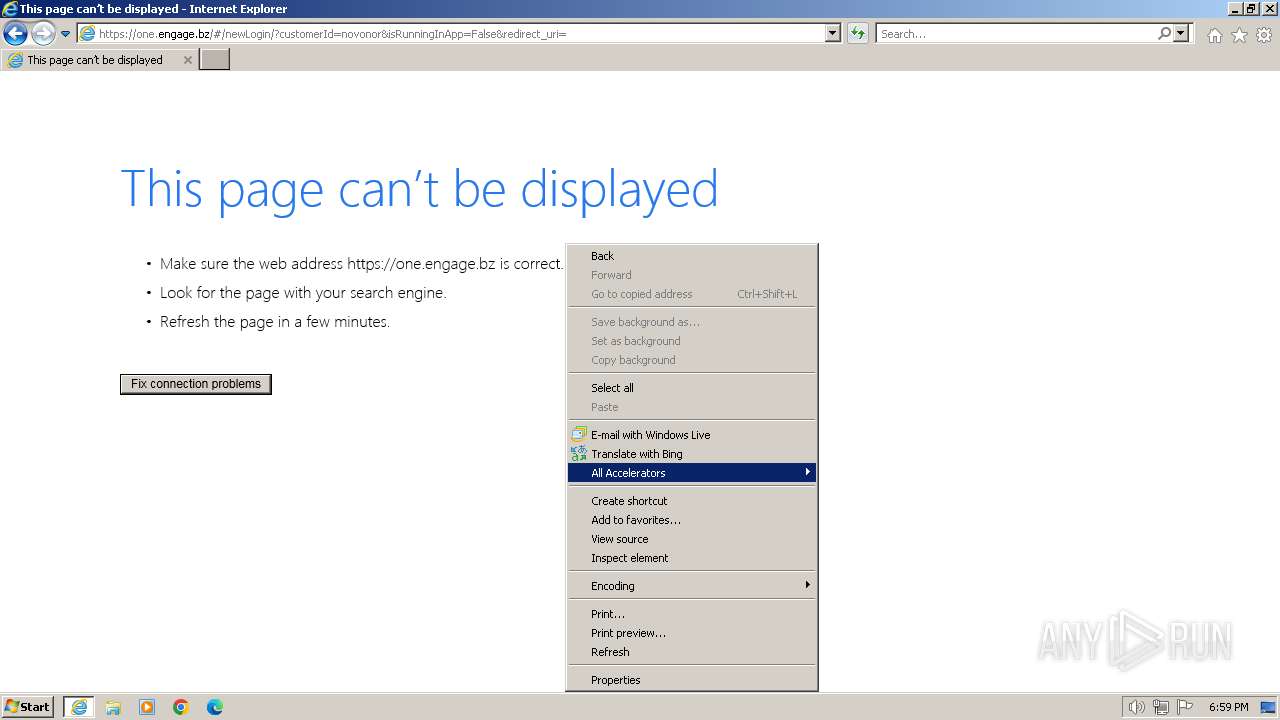This screenshot has width=1280, height=720.
Task: Click the Refresh icon beside the address bar
Action: click(x=858, y=34)
